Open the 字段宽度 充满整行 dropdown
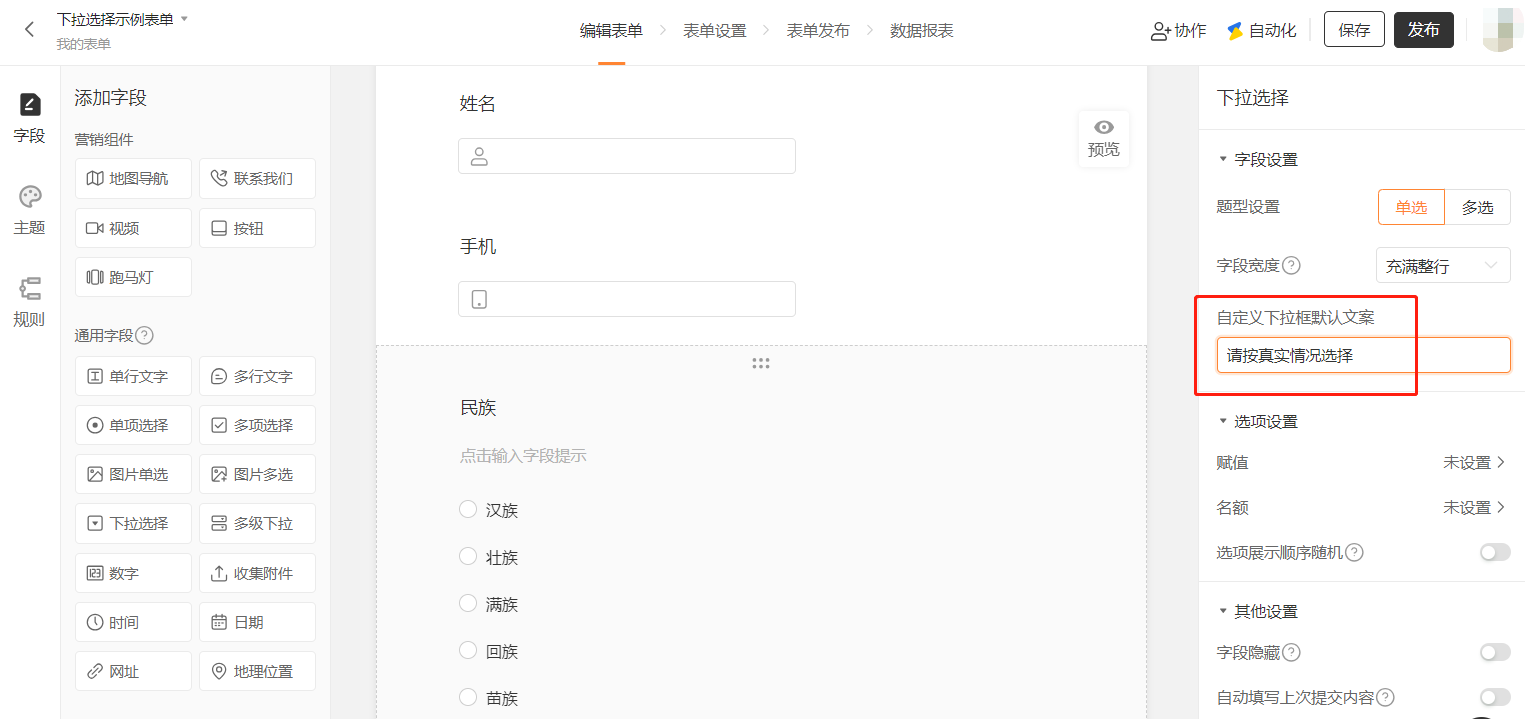Image resolution: width=1525 pixels, height=719 pixels. coord(1443,266)
